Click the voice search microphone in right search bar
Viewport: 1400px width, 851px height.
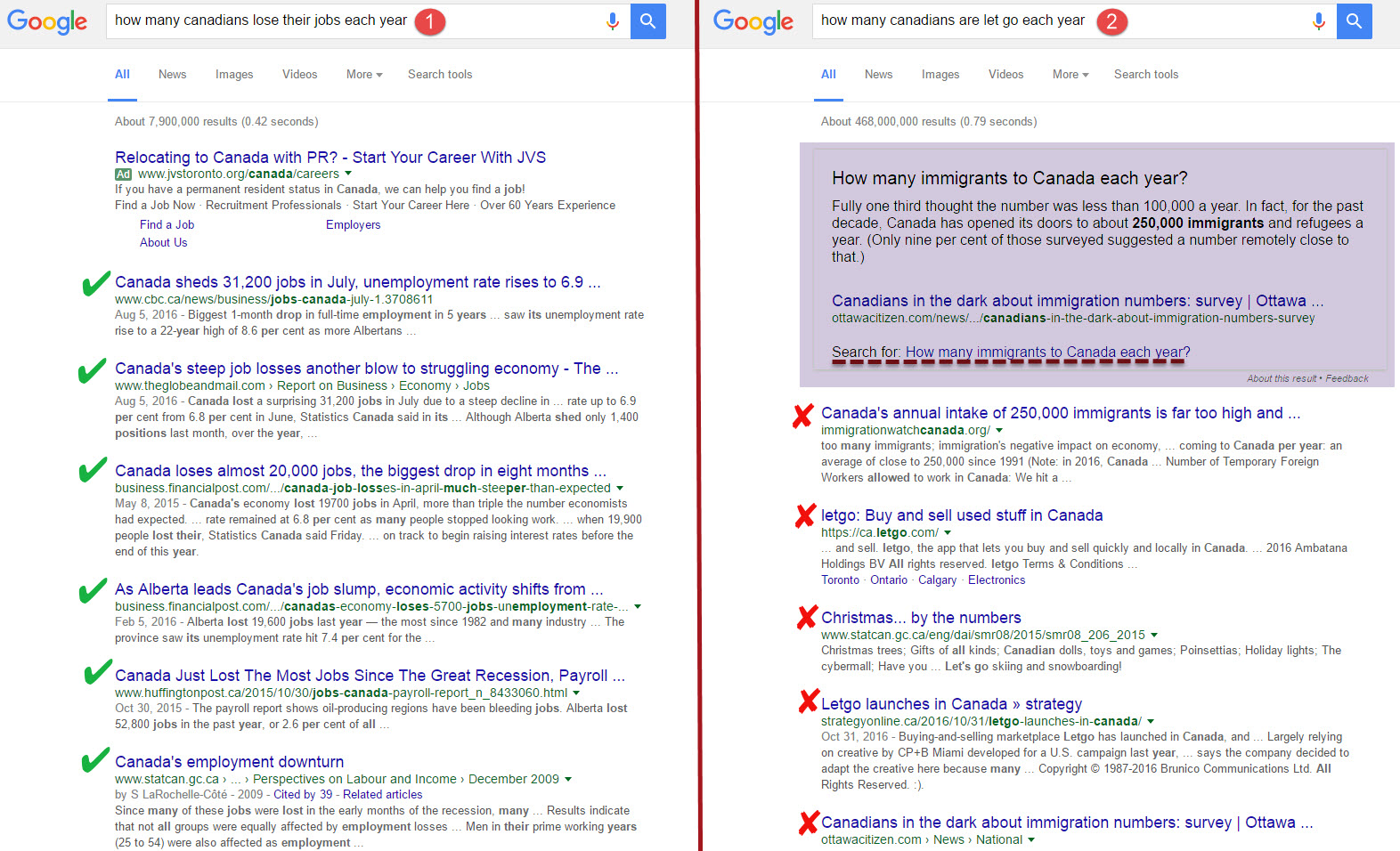(1319, 21)
